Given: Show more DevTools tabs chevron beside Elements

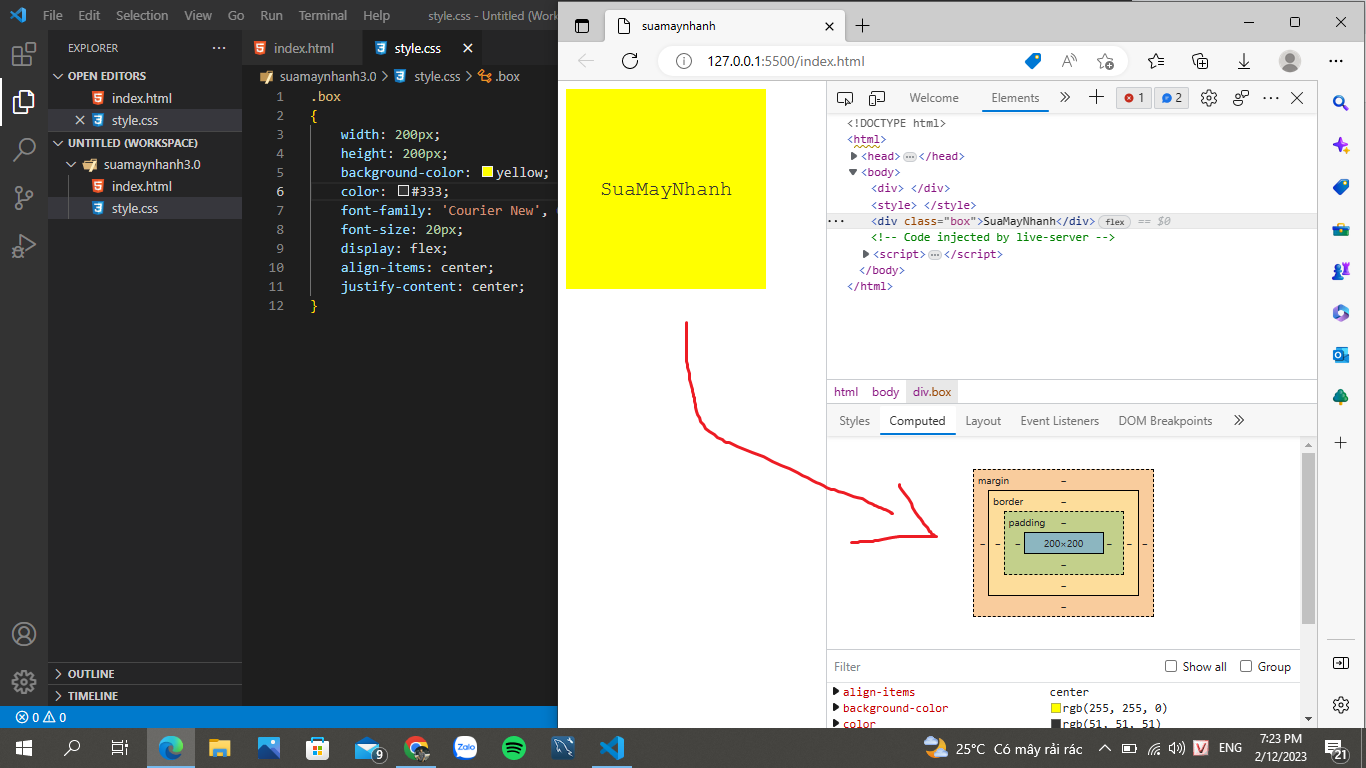Looking at the screenshot, I should point(1065,98).
